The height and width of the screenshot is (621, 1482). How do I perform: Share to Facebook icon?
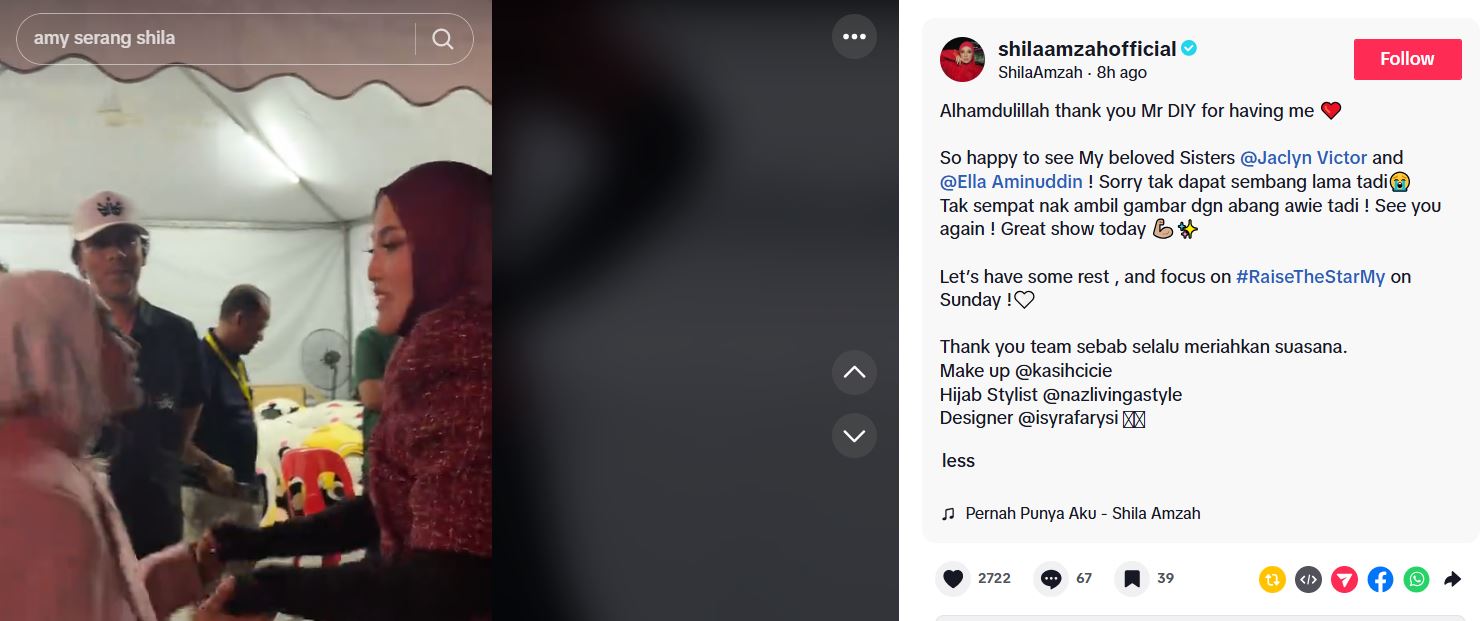tap(1380, 579)
